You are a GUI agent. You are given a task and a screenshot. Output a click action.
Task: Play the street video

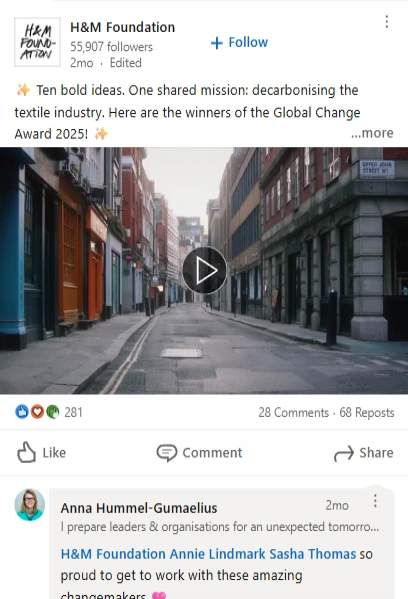(x=204, y=270)
